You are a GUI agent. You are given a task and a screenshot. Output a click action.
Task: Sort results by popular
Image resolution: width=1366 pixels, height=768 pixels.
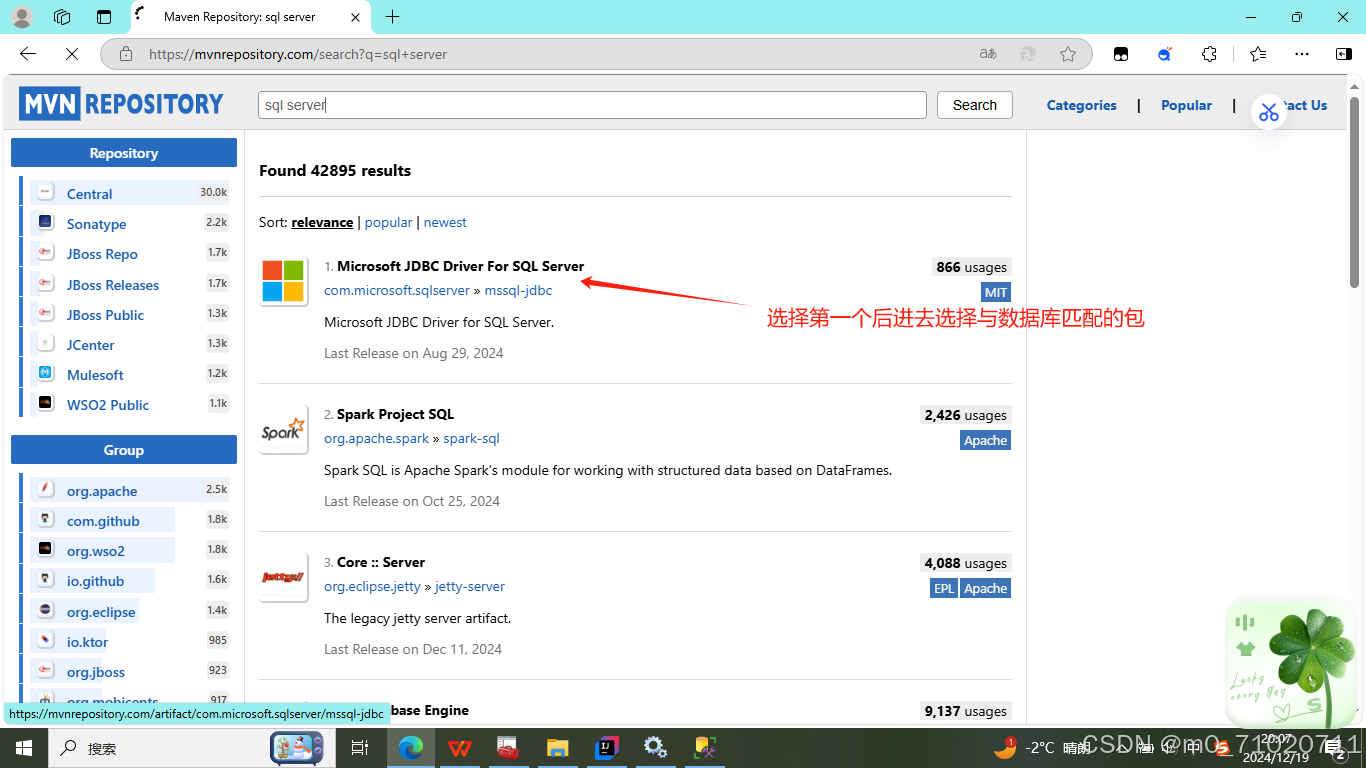pos(388,222)
